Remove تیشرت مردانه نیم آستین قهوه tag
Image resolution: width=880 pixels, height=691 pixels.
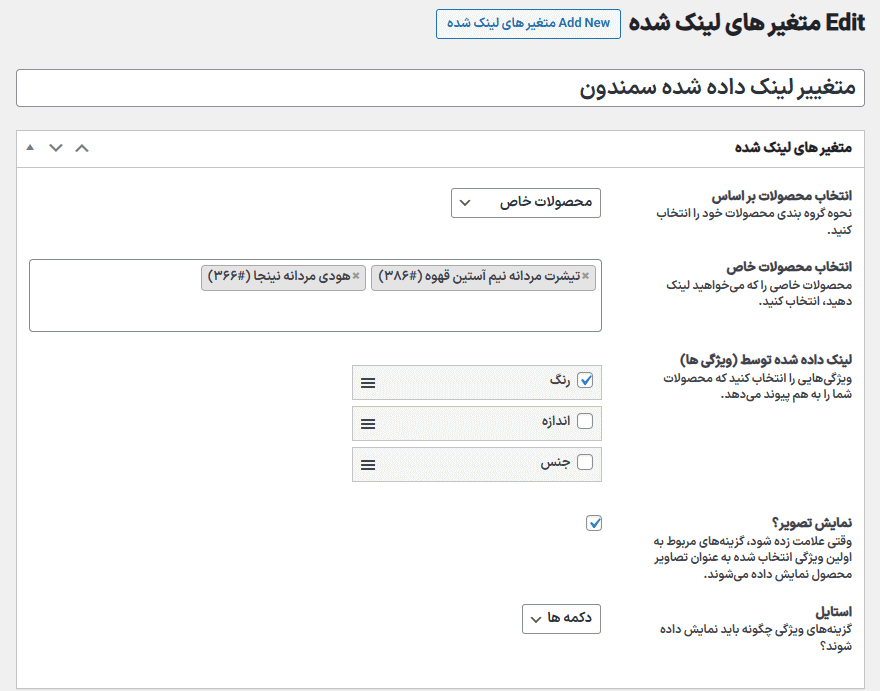pyautogui.click(x=586, y=276)
